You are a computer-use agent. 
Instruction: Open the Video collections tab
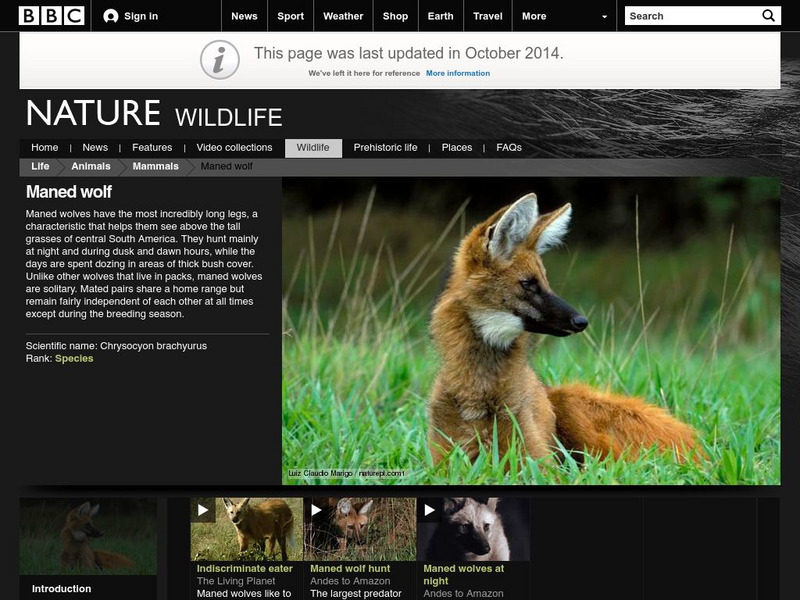[234, 147]
